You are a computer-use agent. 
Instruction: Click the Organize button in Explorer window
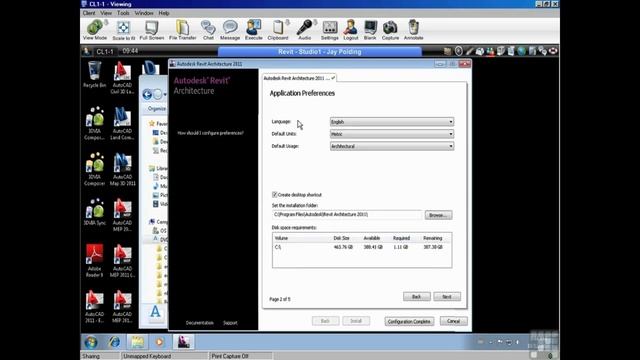[157, 109]
